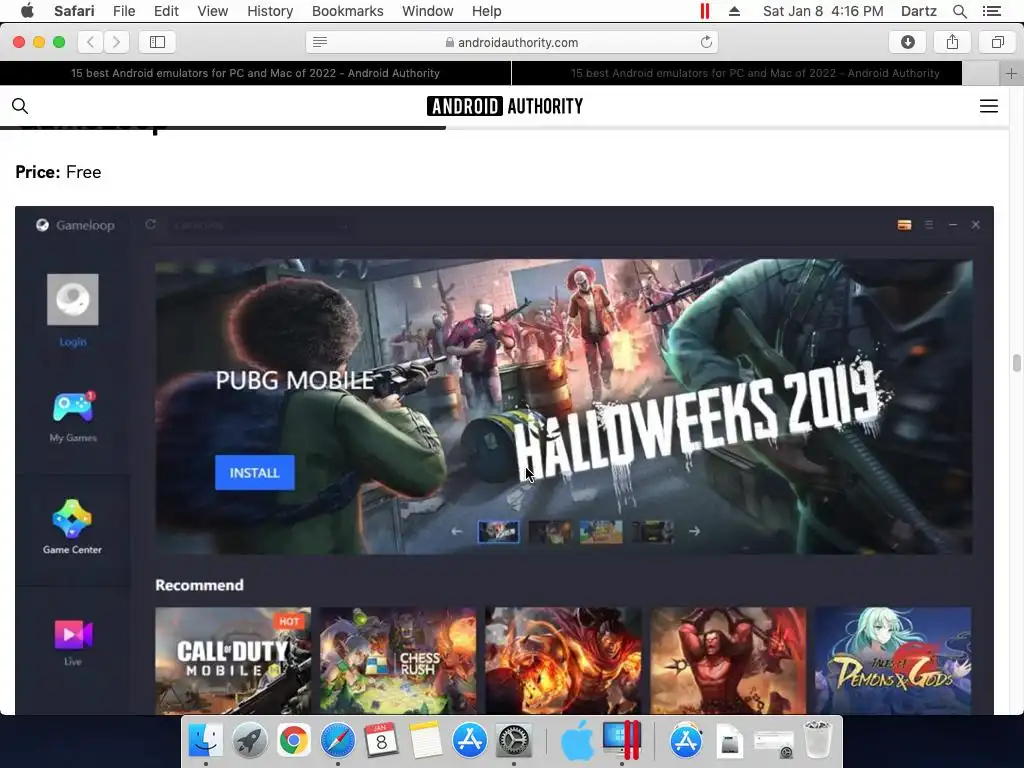The width and height of the screenshot is (1024, 768).
Task: Click the Android Authority logo
Action: click(x=505, y=106)
